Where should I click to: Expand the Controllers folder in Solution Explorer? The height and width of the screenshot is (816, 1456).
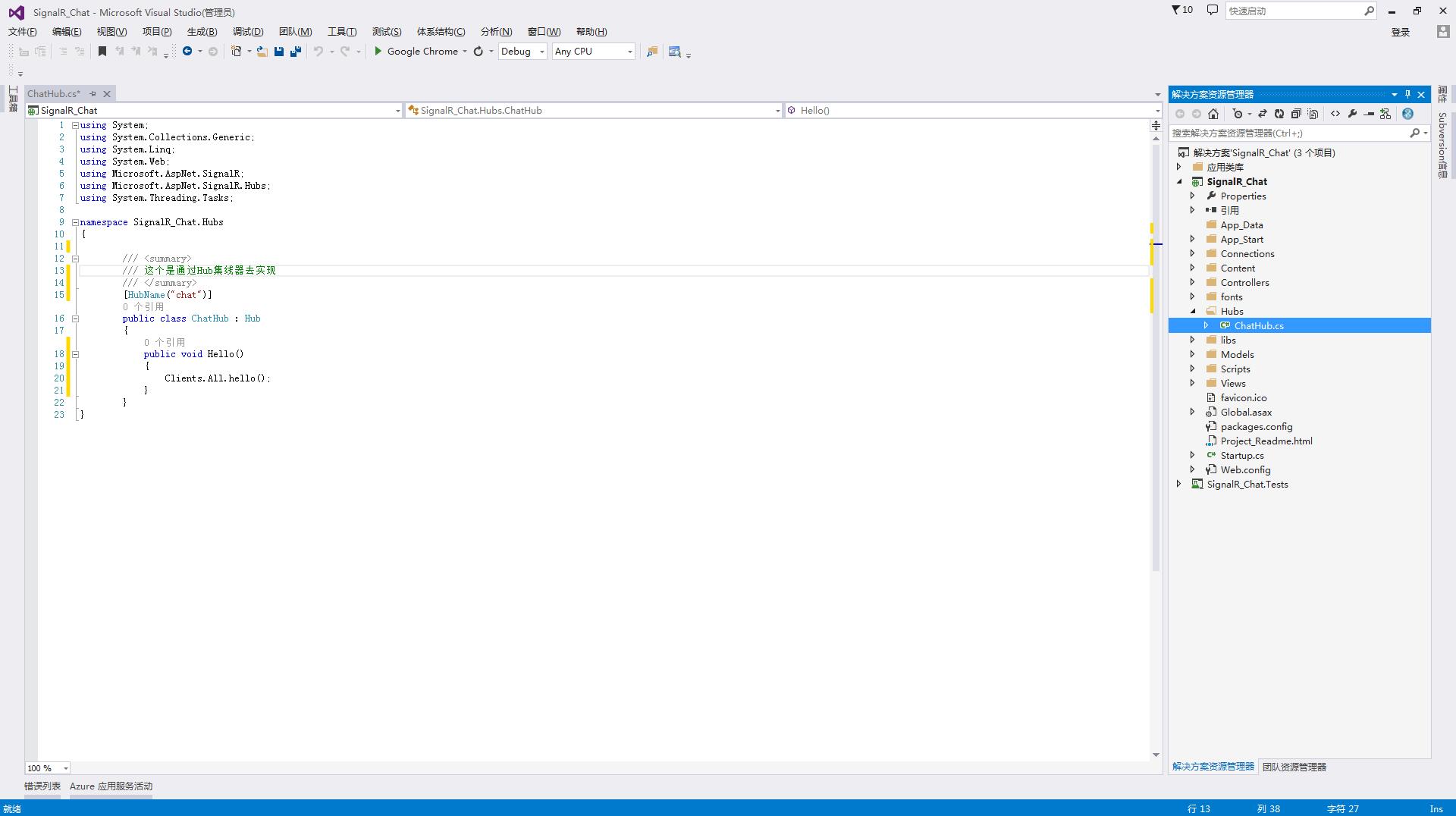tap(1193, 282)
